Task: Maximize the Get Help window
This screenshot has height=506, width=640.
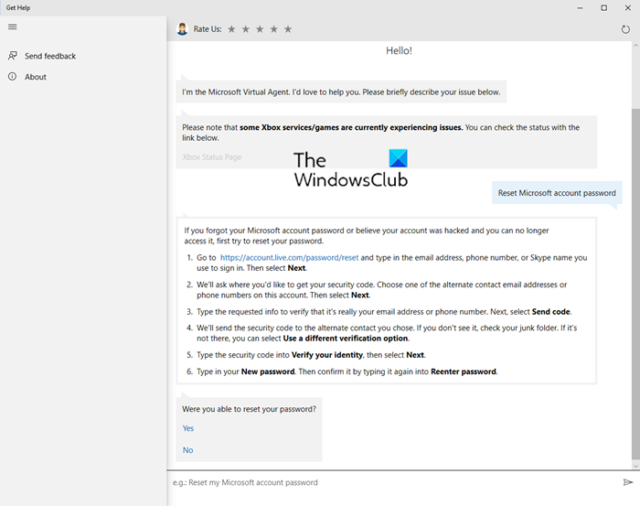Action: [604, 8]
